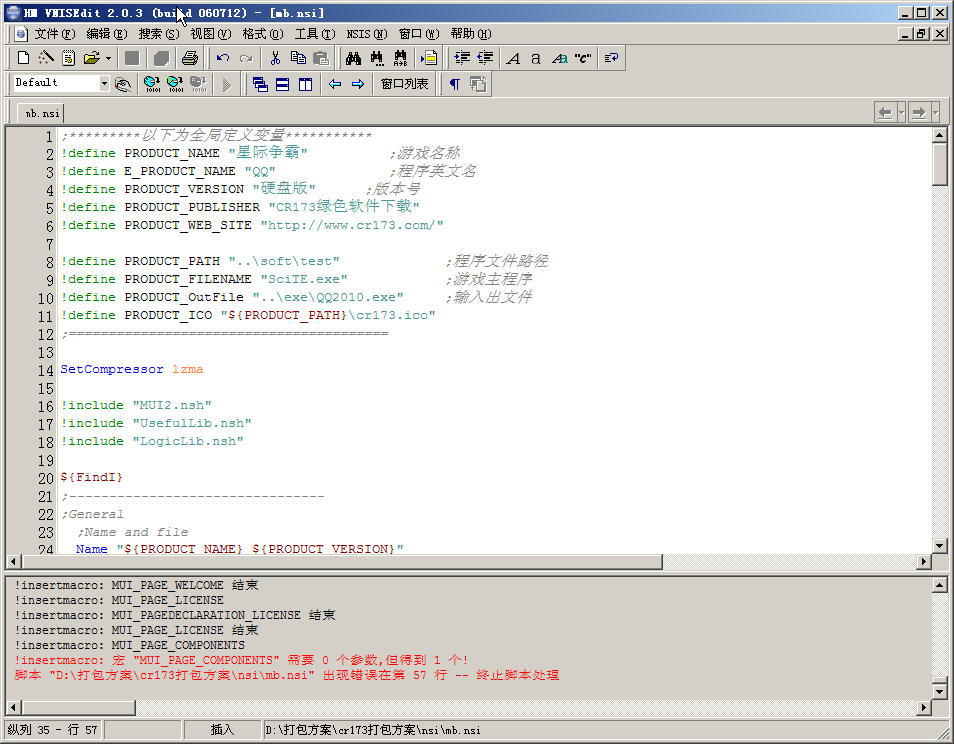Viewport: 954px width, 744px height.
Task: Indent the selected lines
Action: [462, 58]
